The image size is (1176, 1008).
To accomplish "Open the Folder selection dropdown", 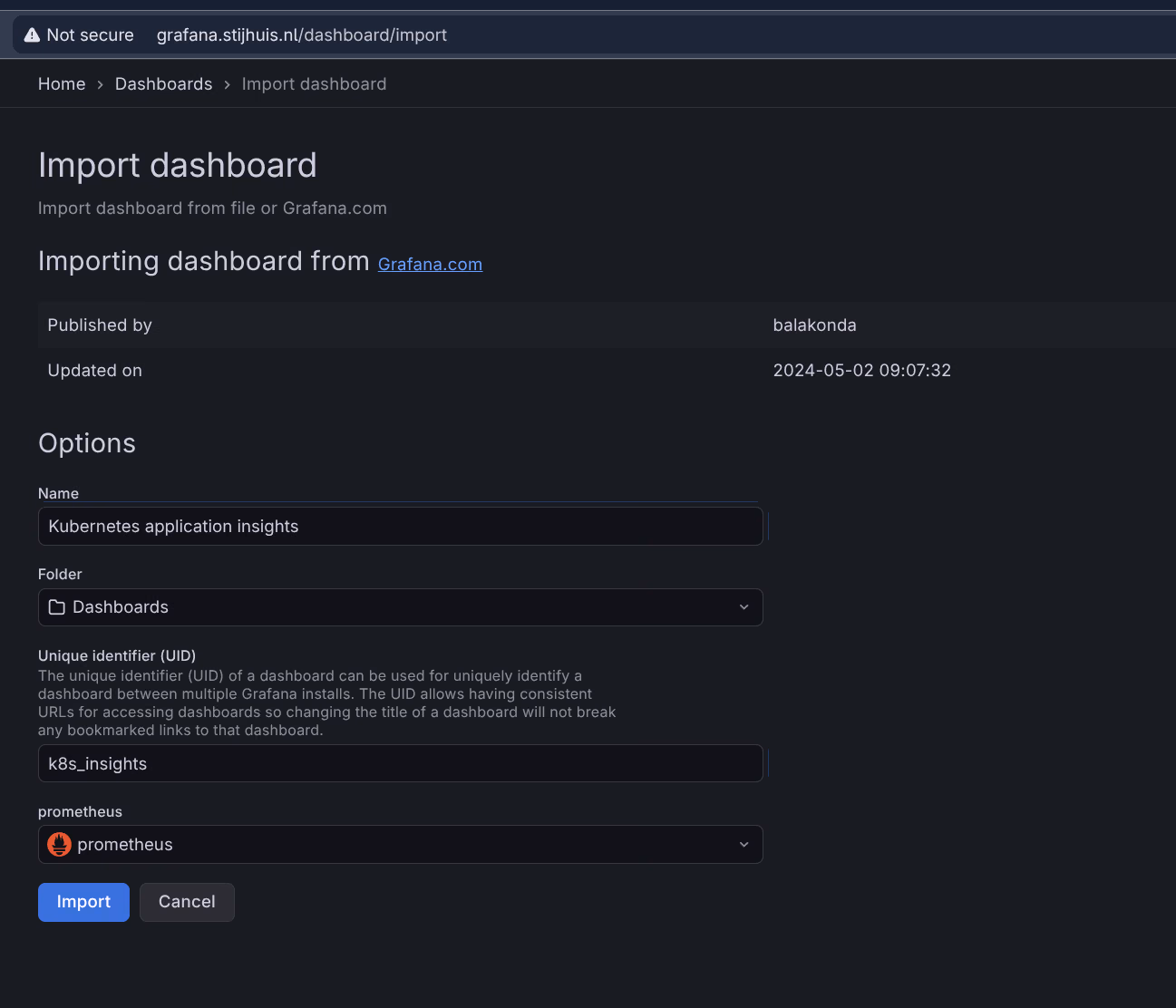I will point(399,606).
